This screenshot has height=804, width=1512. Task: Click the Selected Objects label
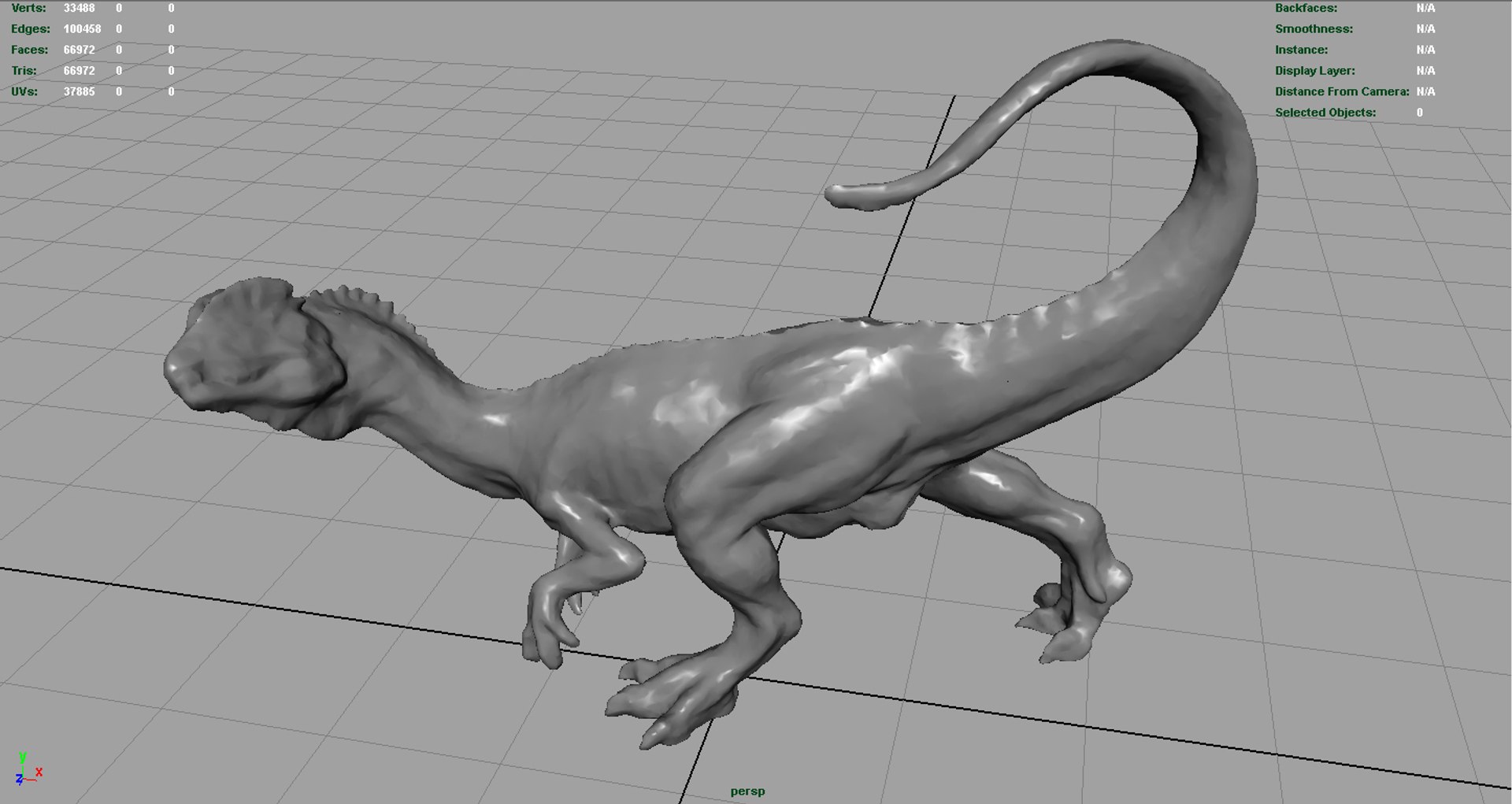[1325, 113]
